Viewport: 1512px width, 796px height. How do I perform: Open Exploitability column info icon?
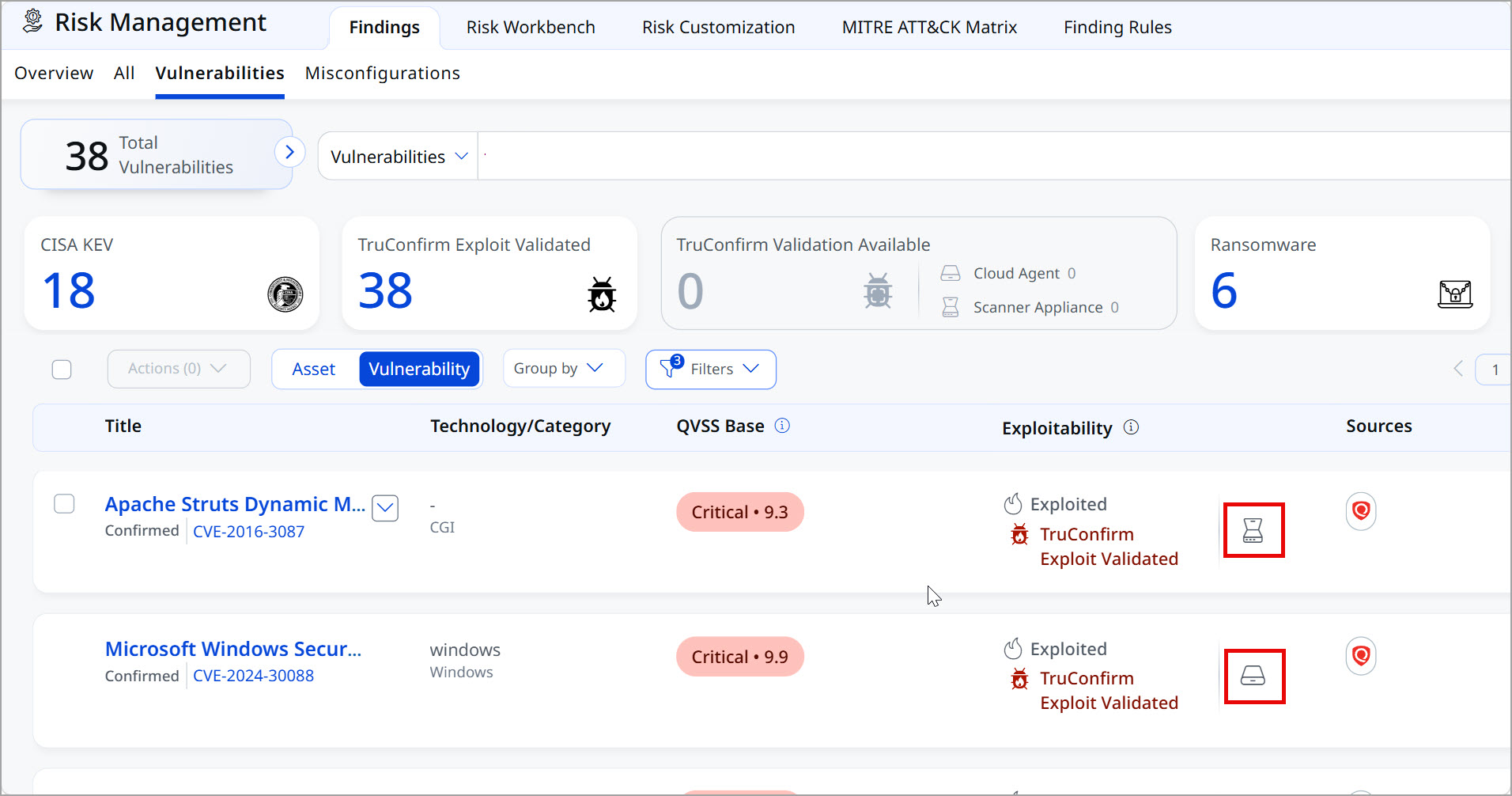1132,427
